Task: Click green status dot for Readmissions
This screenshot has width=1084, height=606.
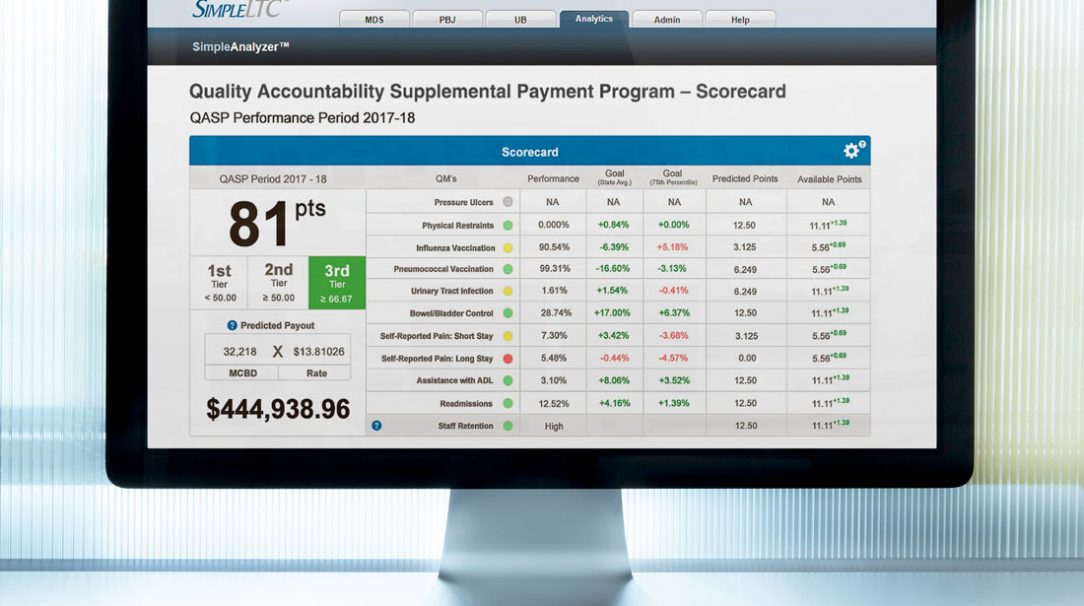Action: click(508, 403)
